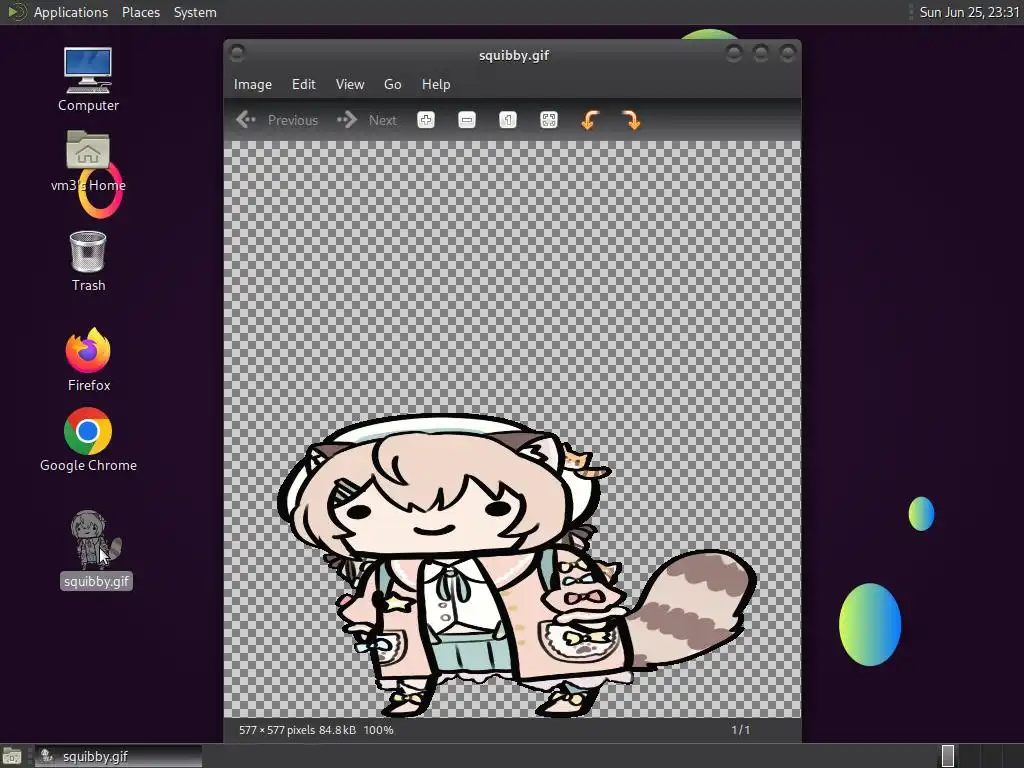Rotate image clockwise
Screen dimensions: 1024x768
click(632, 120)
